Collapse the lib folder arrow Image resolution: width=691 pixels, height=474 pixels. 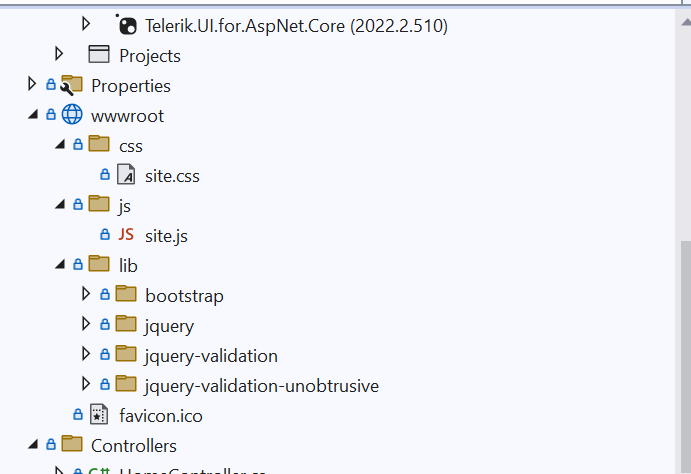(60, 265)
